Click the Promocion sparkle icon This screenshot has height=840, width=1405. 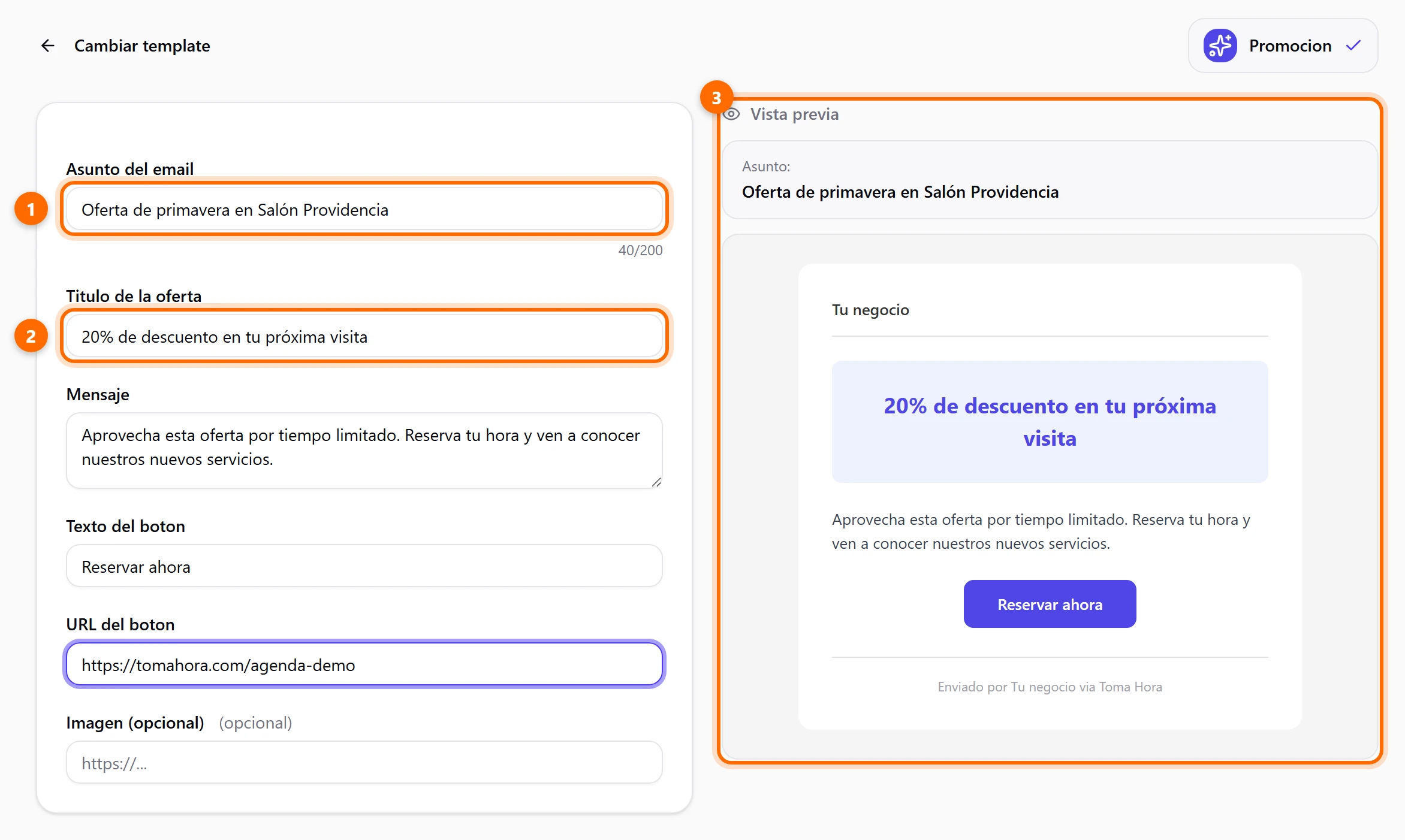1220,46
